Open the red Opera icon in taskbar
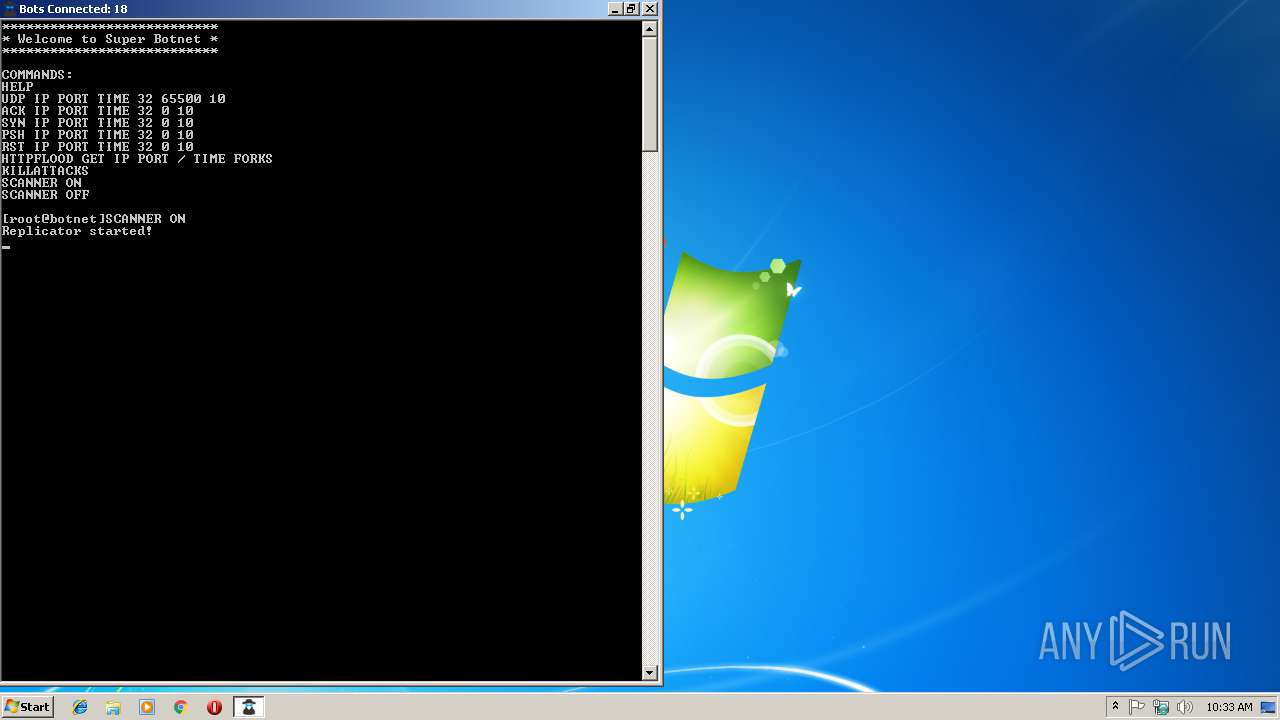Image resolution: width=1280 pixels, height=720 pixels. [x=214, y=707]
